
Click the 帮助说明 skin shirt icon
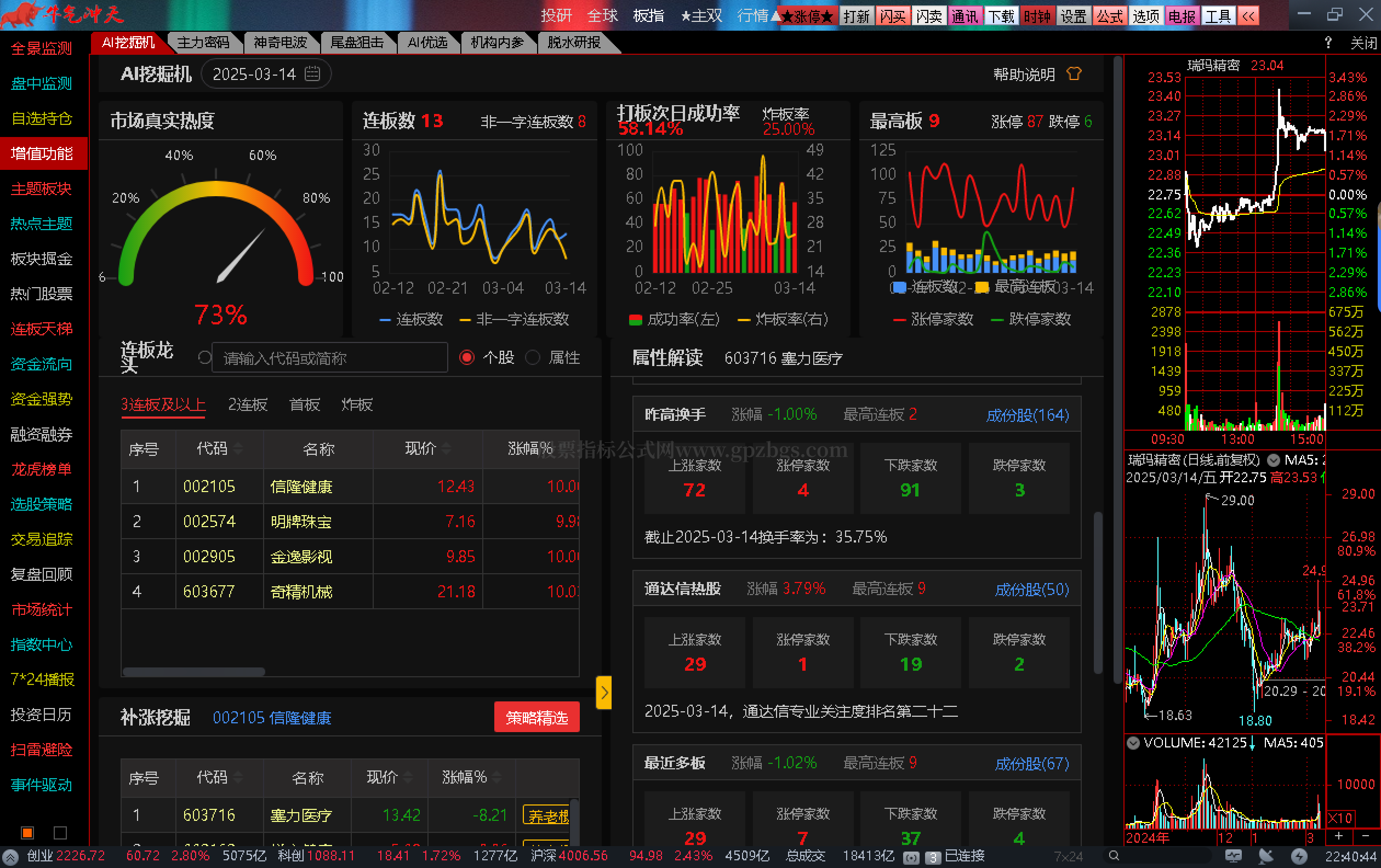click(1074, 73)
